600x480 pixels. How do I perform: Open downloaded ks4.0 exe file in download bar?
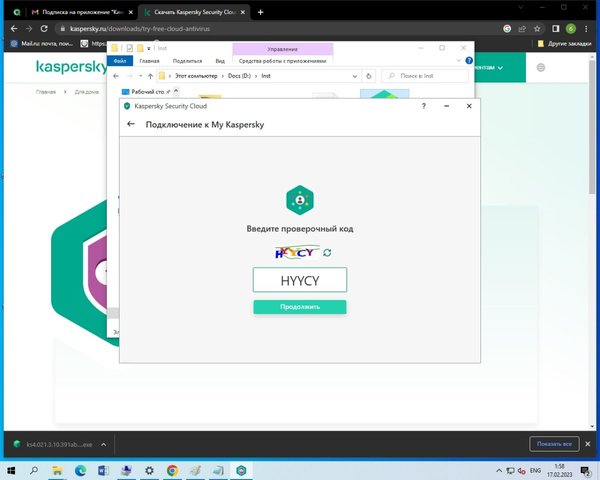[x=54, y=444]
